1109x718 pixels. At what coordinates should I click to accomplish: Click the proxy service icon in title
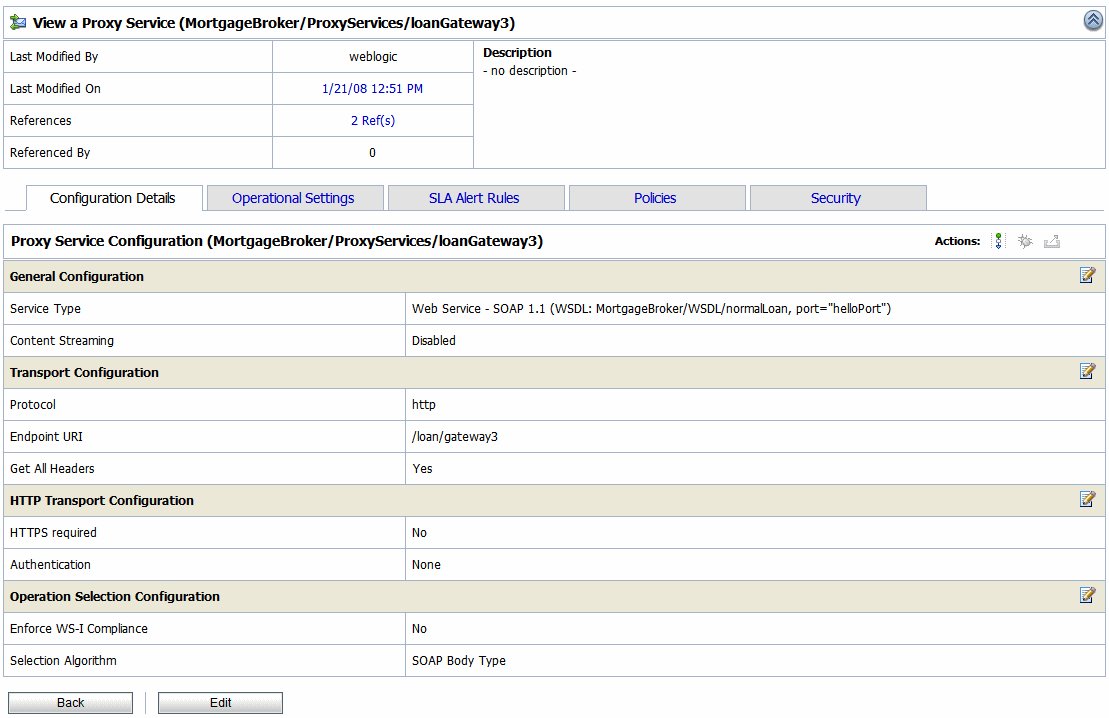point(18,23)
